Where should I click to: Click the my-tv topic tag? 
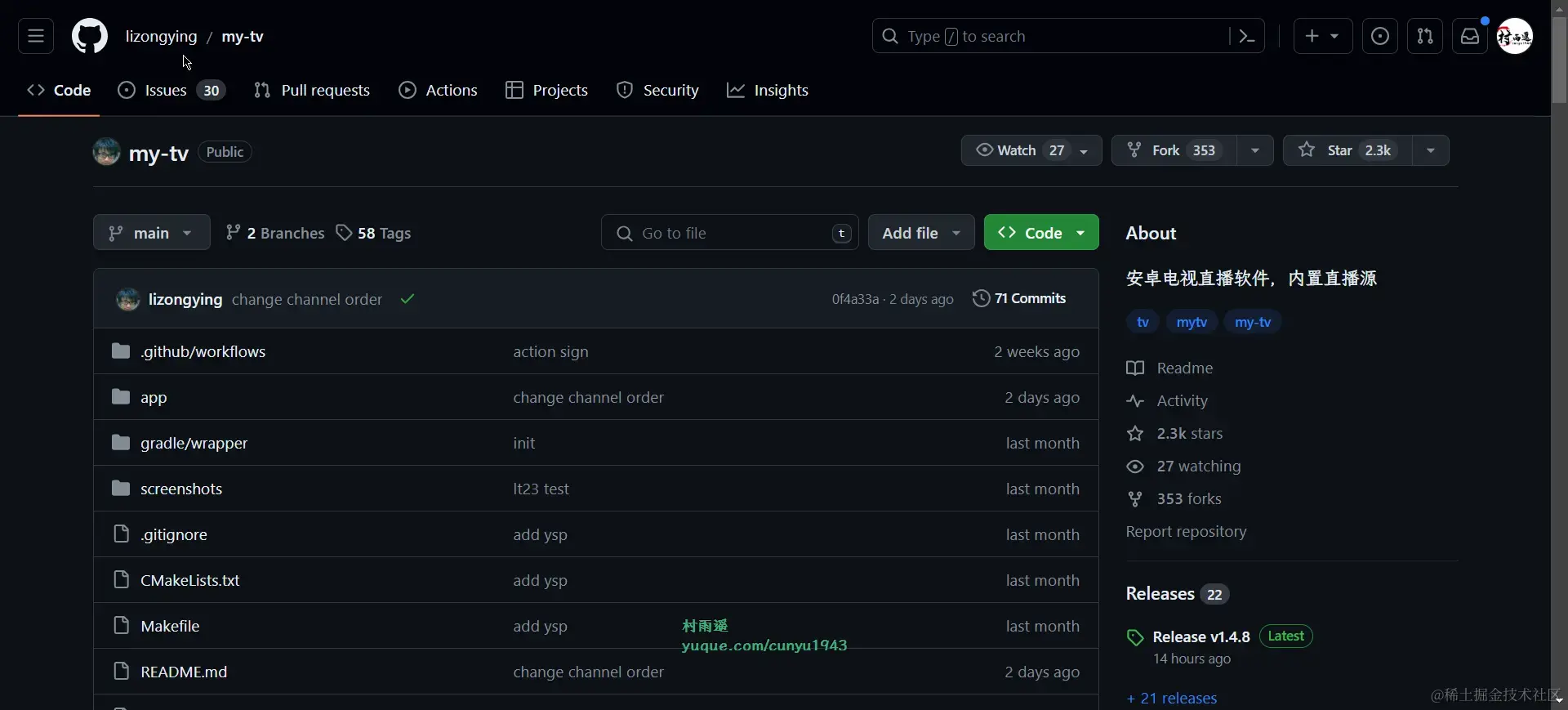coord(1253,322)
